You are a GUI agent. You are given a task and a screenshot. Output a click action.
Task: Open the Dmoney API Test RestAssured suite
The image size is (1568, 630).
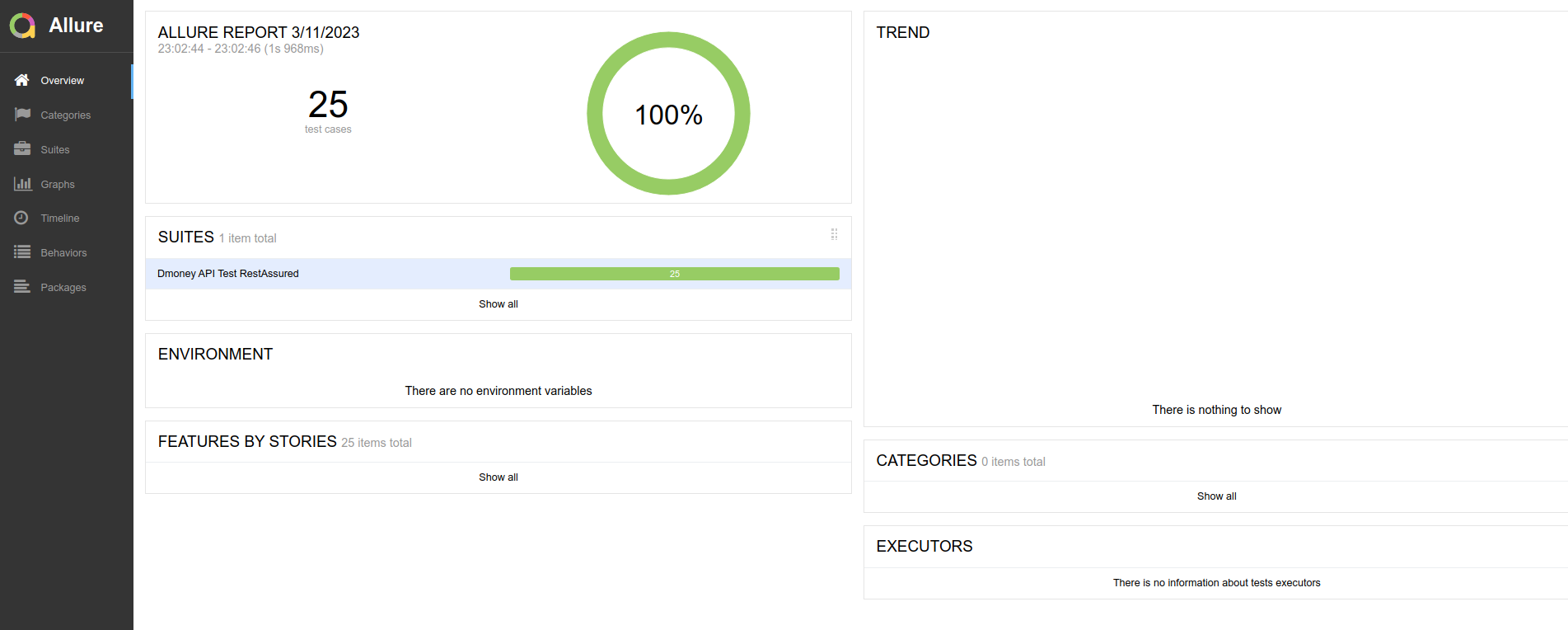(498, 274)
